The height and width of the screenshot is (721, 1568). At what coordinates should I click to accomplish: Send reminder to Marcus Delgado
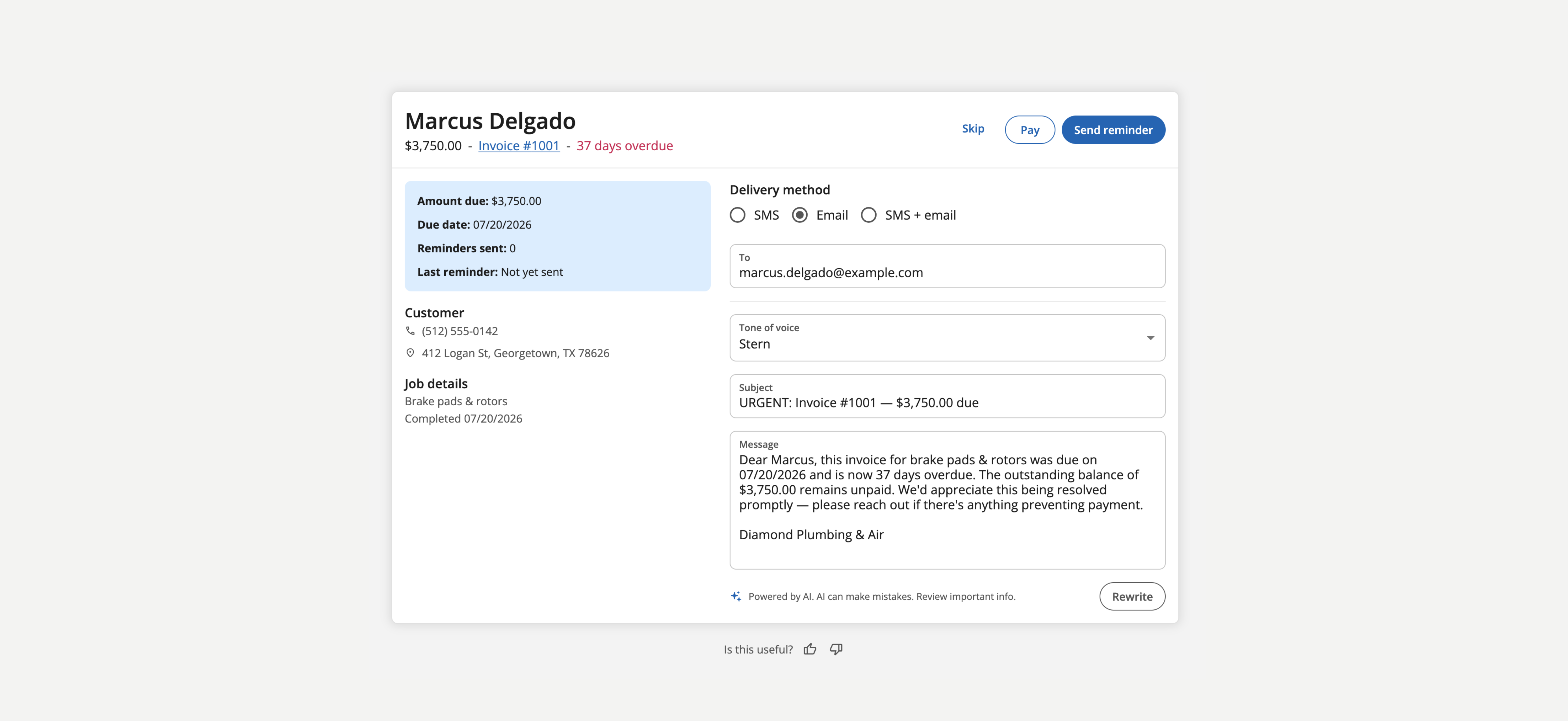(x=1113, y=130)
